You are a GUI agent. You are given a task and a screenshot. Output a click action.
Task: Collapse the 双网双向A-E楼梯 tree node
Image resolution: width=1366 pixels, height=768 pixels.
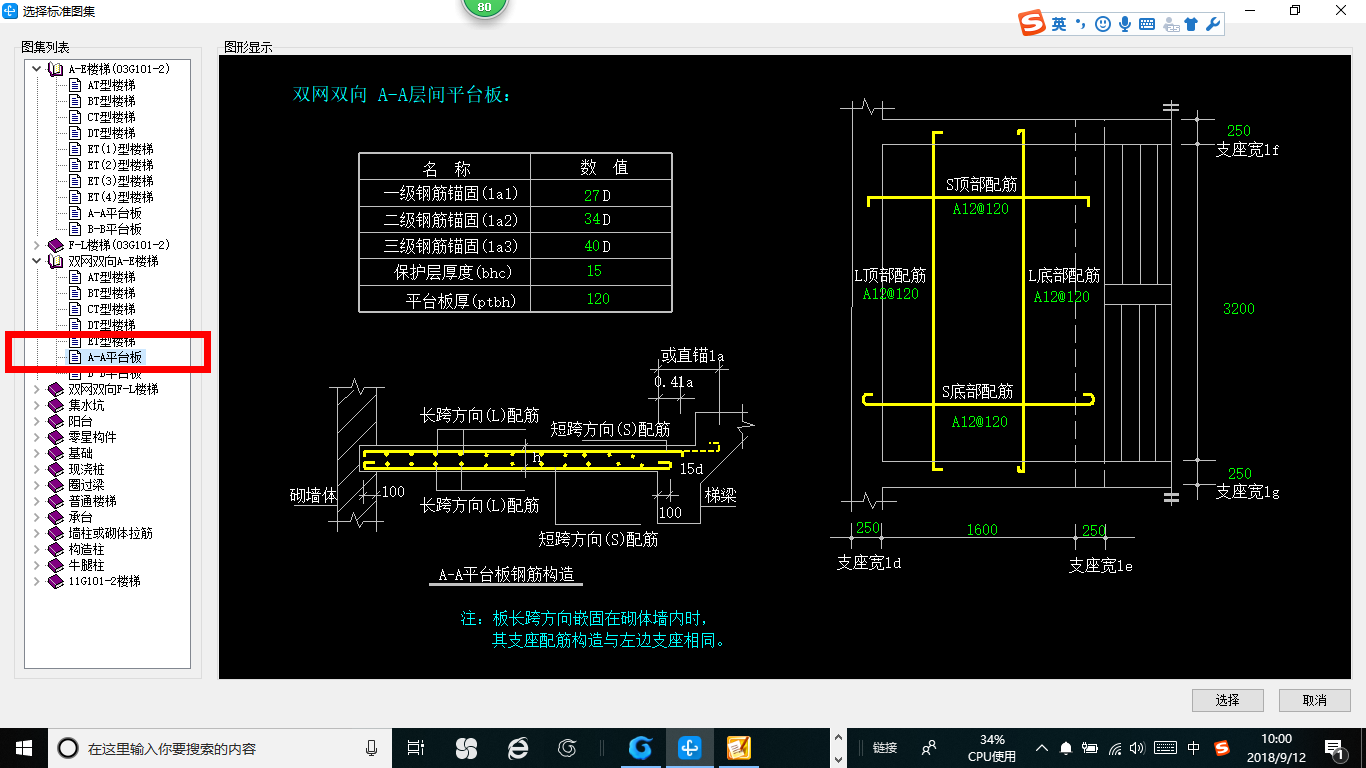point(38,261)
